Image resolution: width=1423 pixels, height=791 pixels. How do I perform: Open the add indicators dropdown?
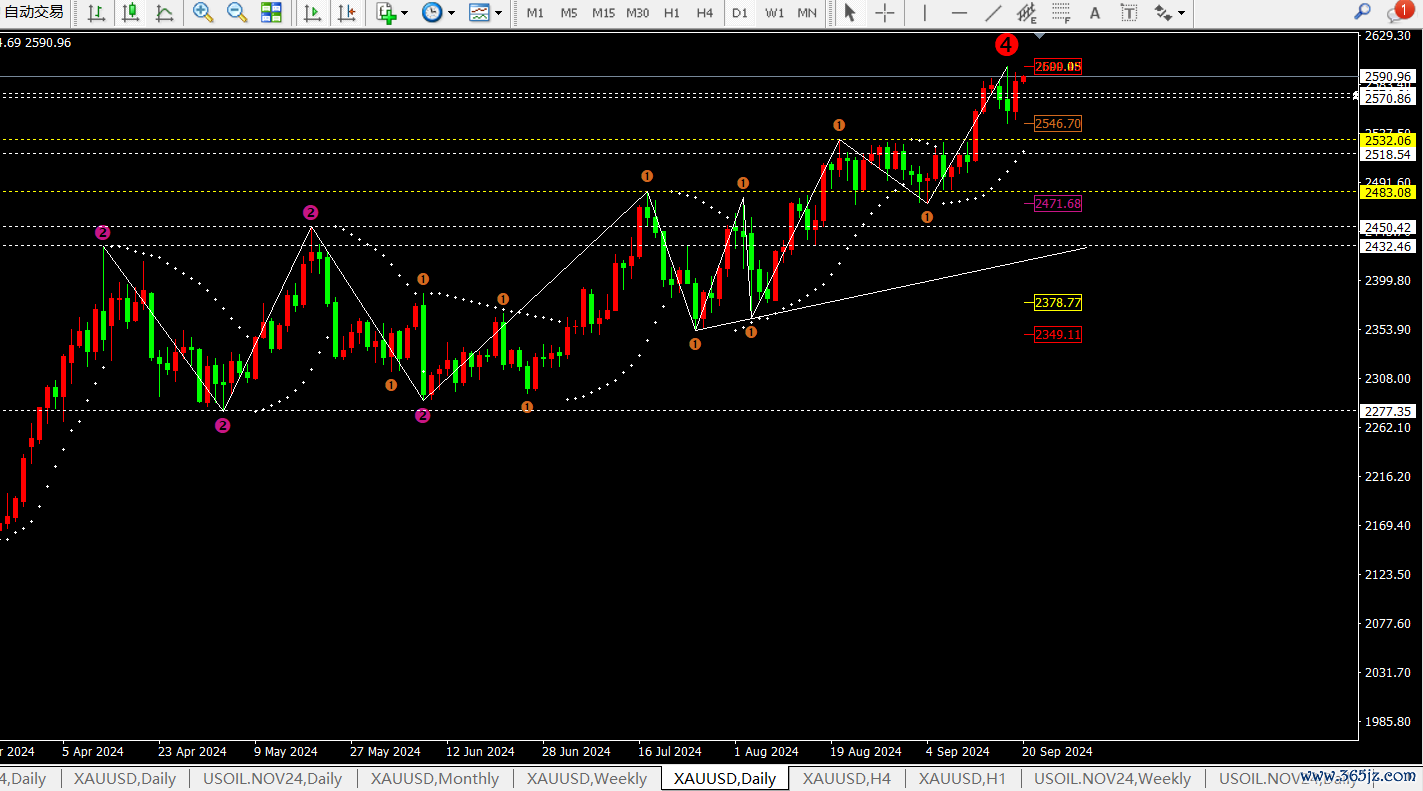[392, 13]
